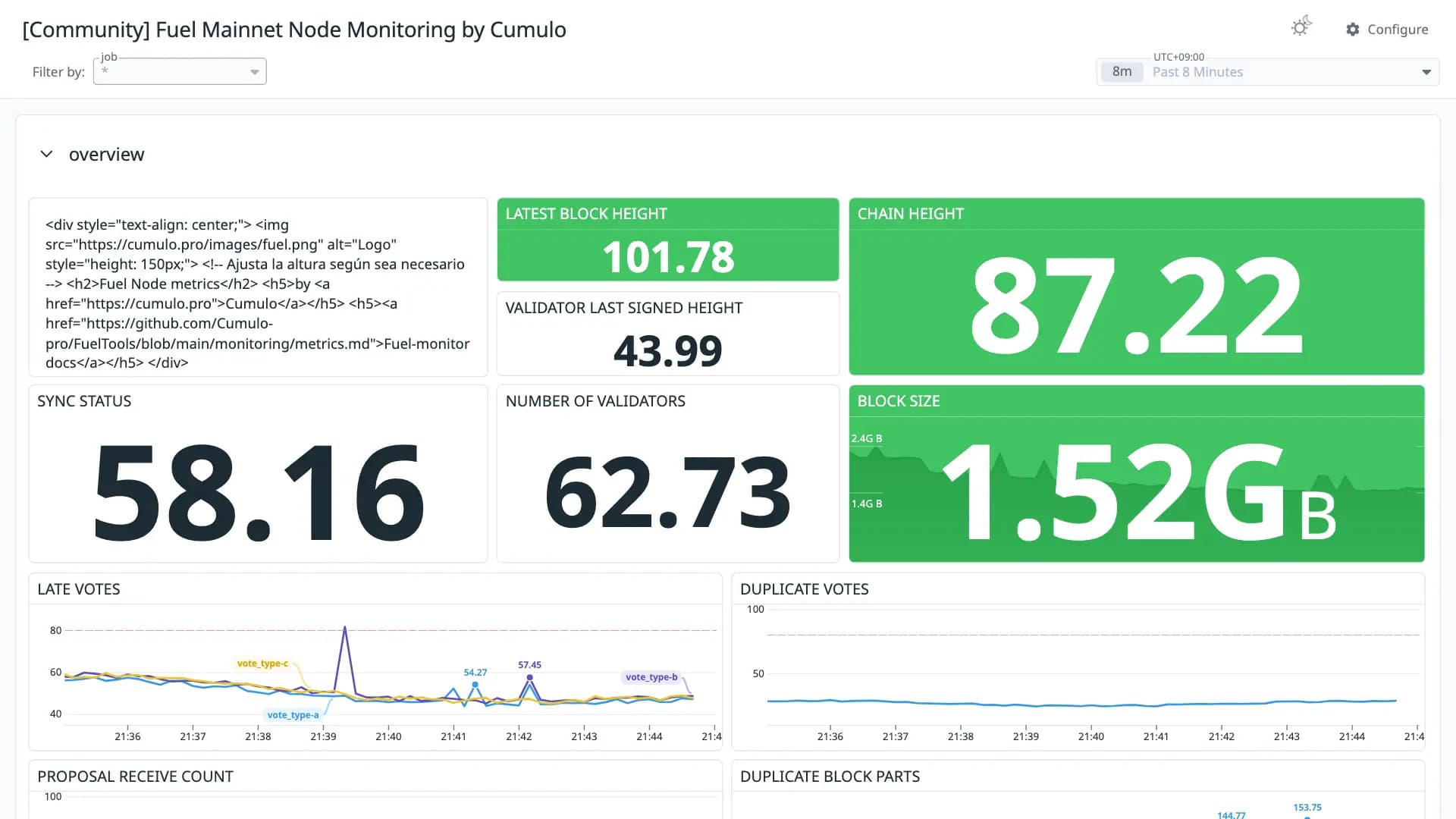Toggle the dark/light theme icon
The width and height of the screenshot is (1456, 819).
click(1301, 27)
